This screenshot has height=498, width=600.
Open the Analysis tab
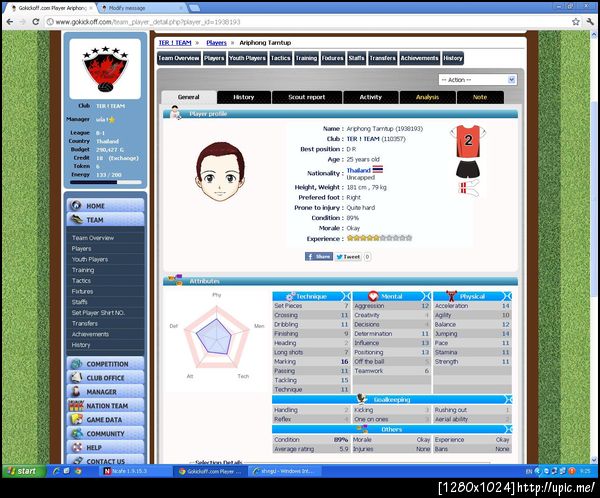pyautogui.click(x=427, y=97)
